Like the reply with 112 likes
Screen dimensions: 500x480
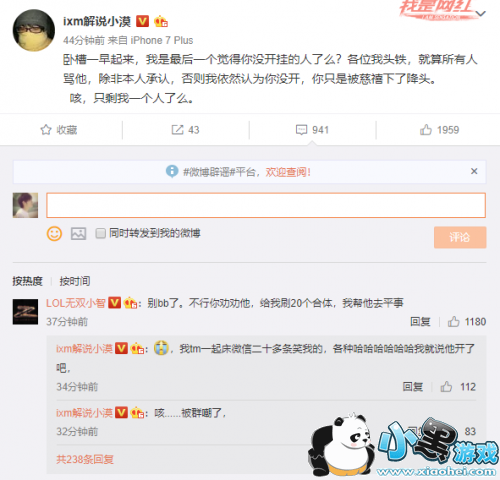tap(446, 387)
